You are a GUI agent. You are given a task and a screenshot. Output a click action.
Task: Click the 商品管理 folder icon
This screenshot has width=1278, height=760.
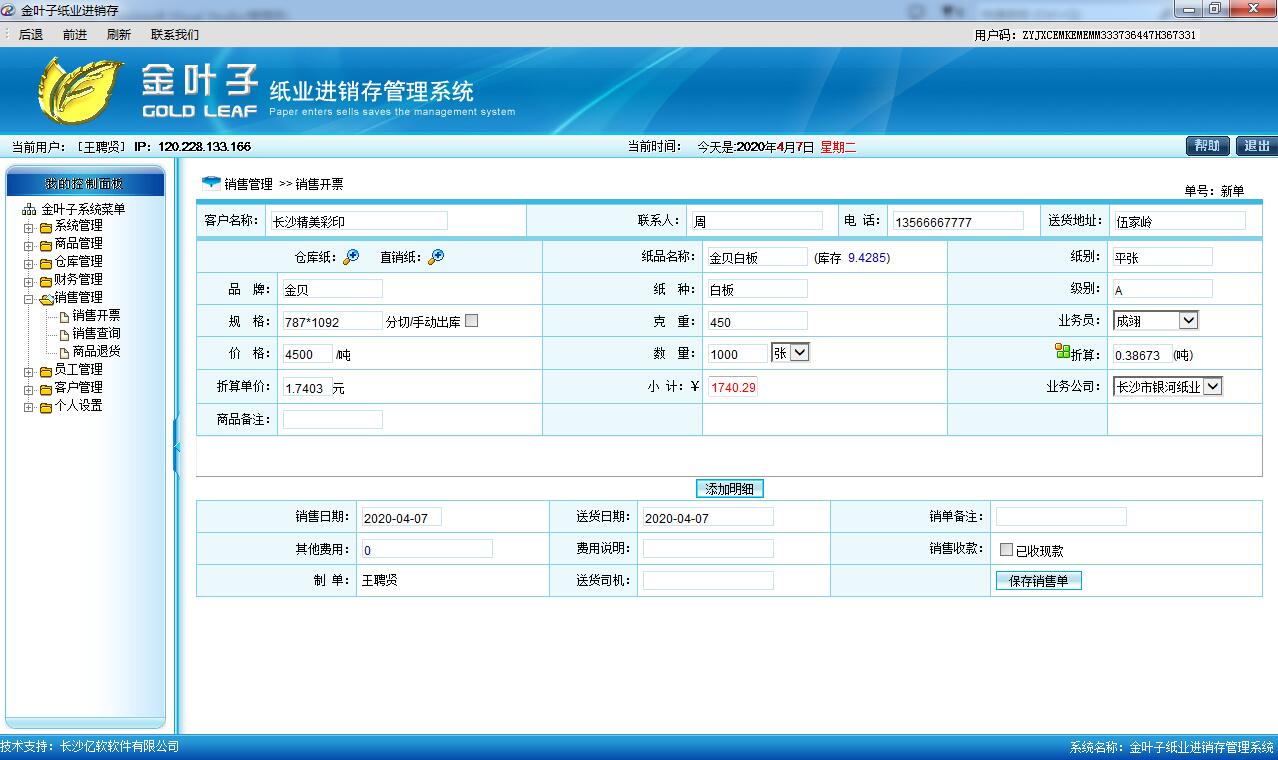(x=46, y=244)
